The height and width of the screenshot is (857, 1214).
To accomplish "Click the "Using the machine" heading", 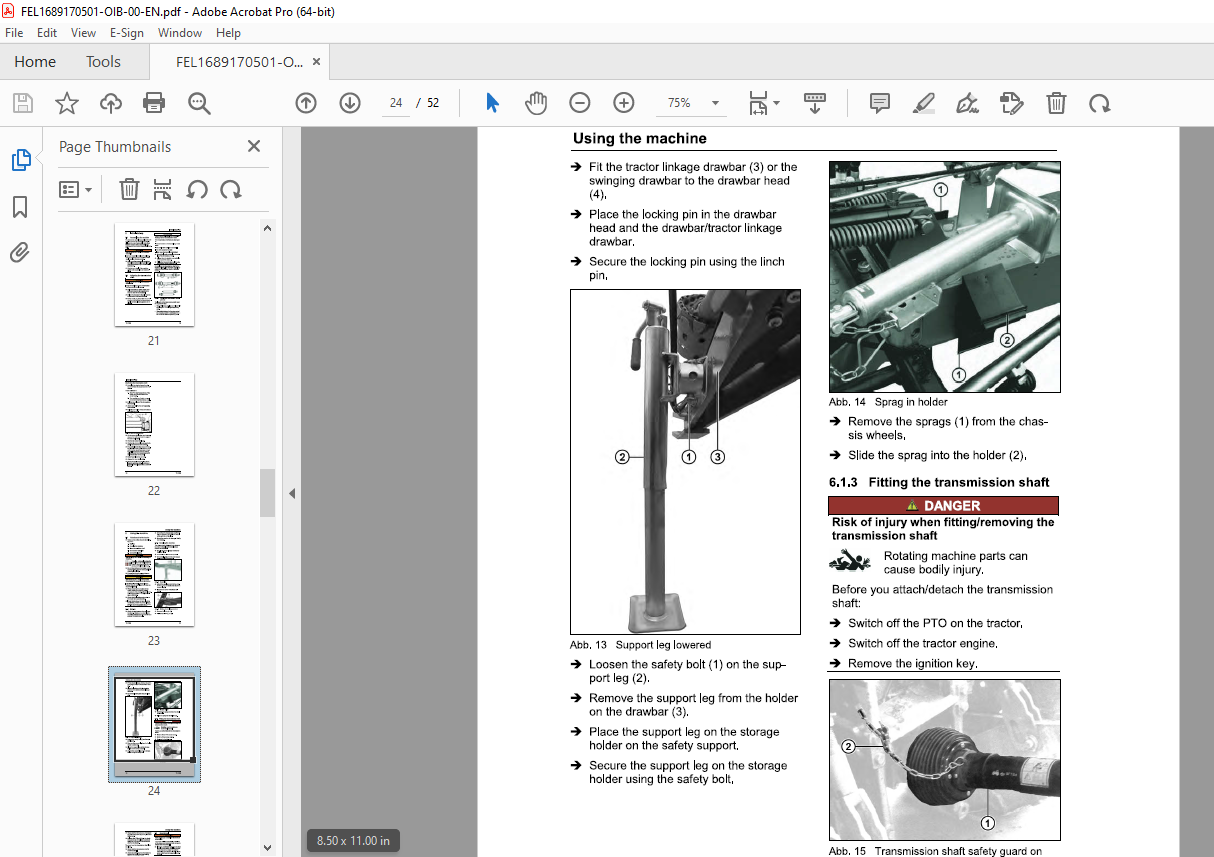I will (640, 139).
